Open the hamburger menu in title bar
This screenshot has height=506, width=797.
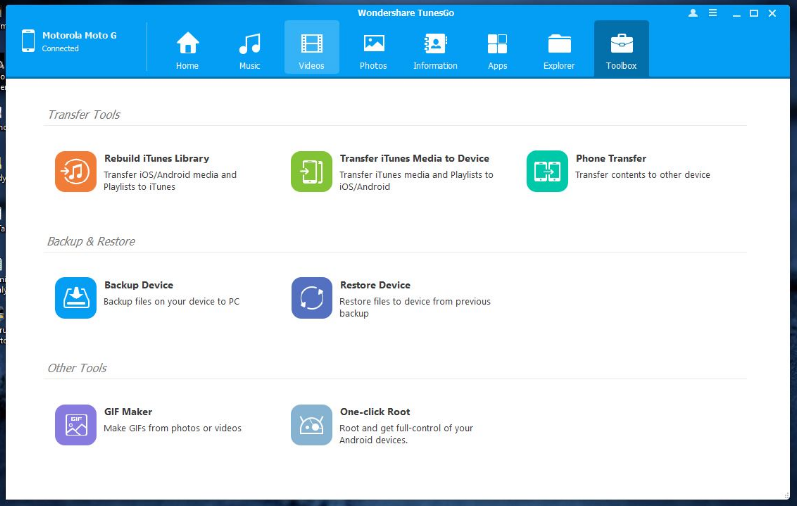[x=715, y=13]
